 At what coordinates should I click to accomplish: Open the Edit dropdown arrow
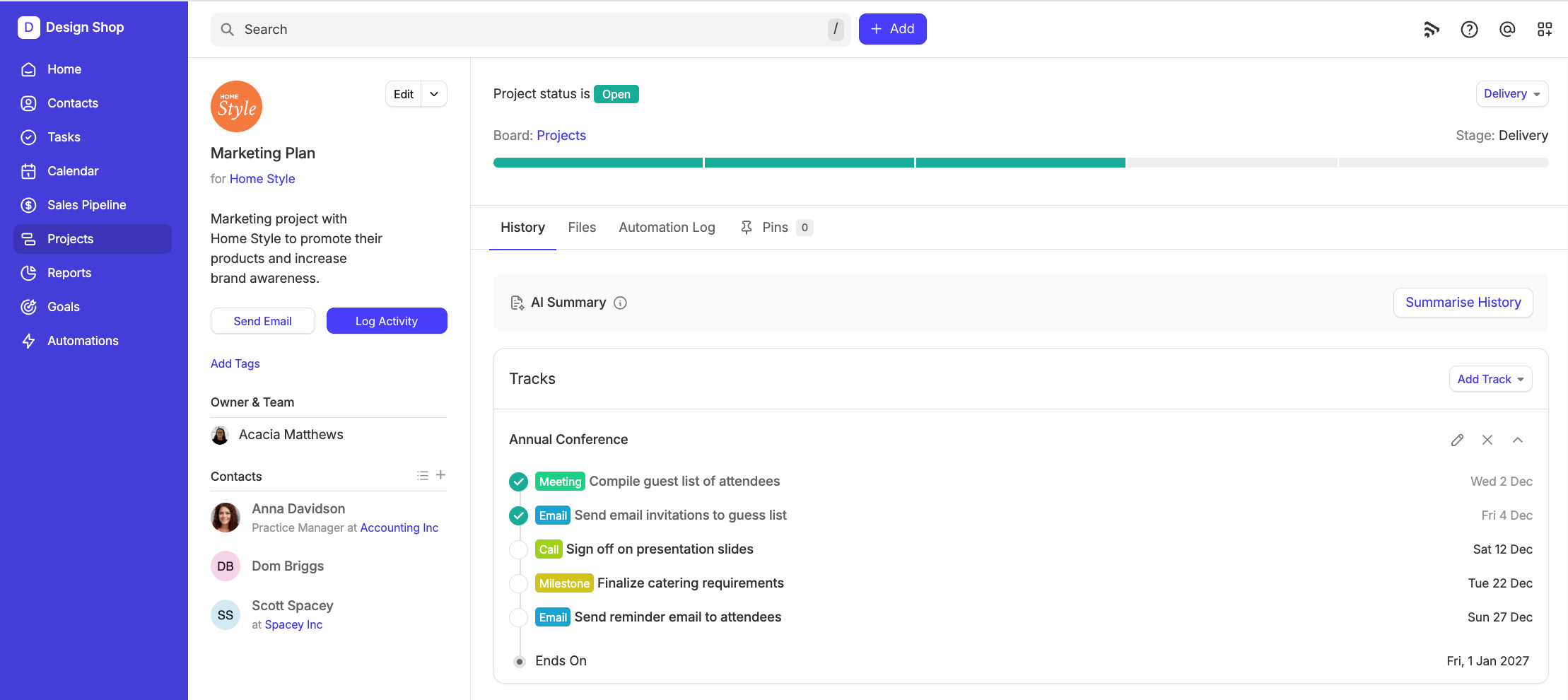pyautogui.click(x=434, y=94)
